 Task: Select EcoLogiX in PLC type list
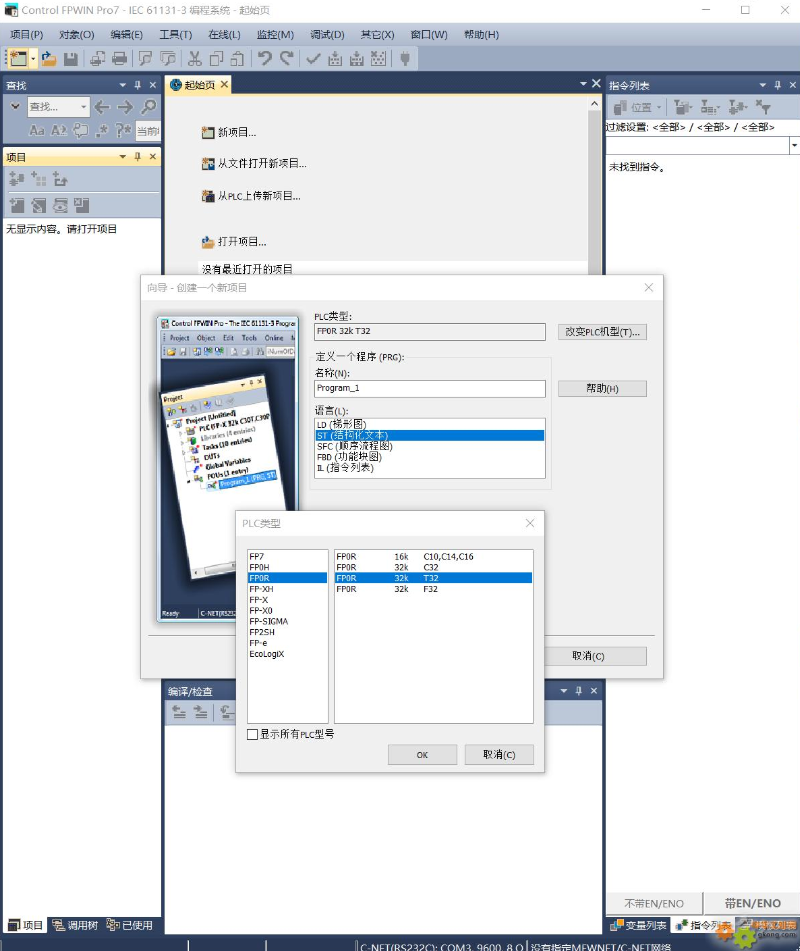click(287, 654)
